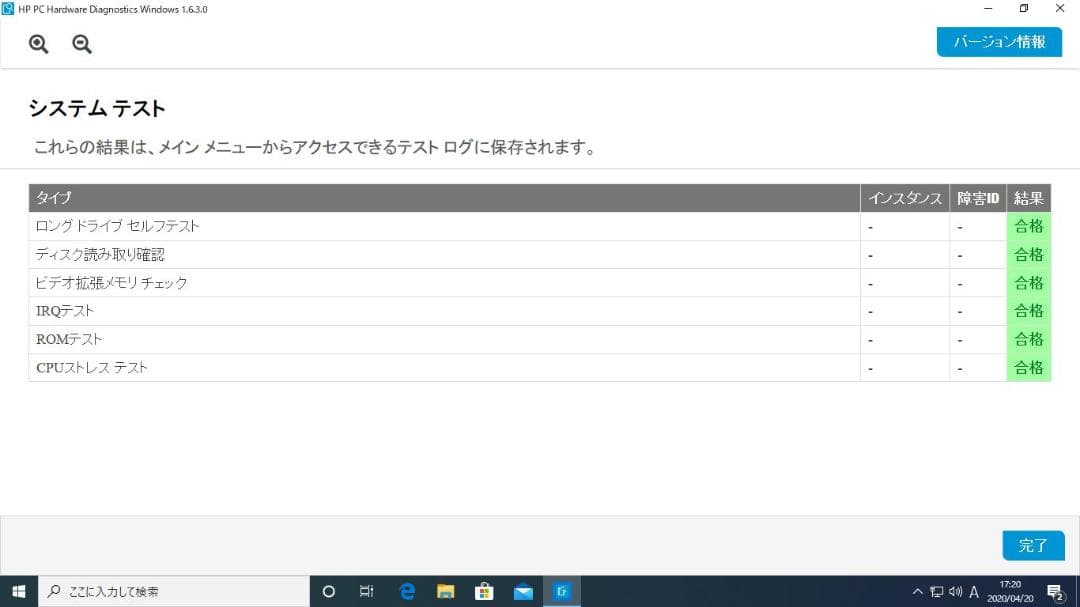Open the Microsoft Store taskbar icon

pos(484,591)
